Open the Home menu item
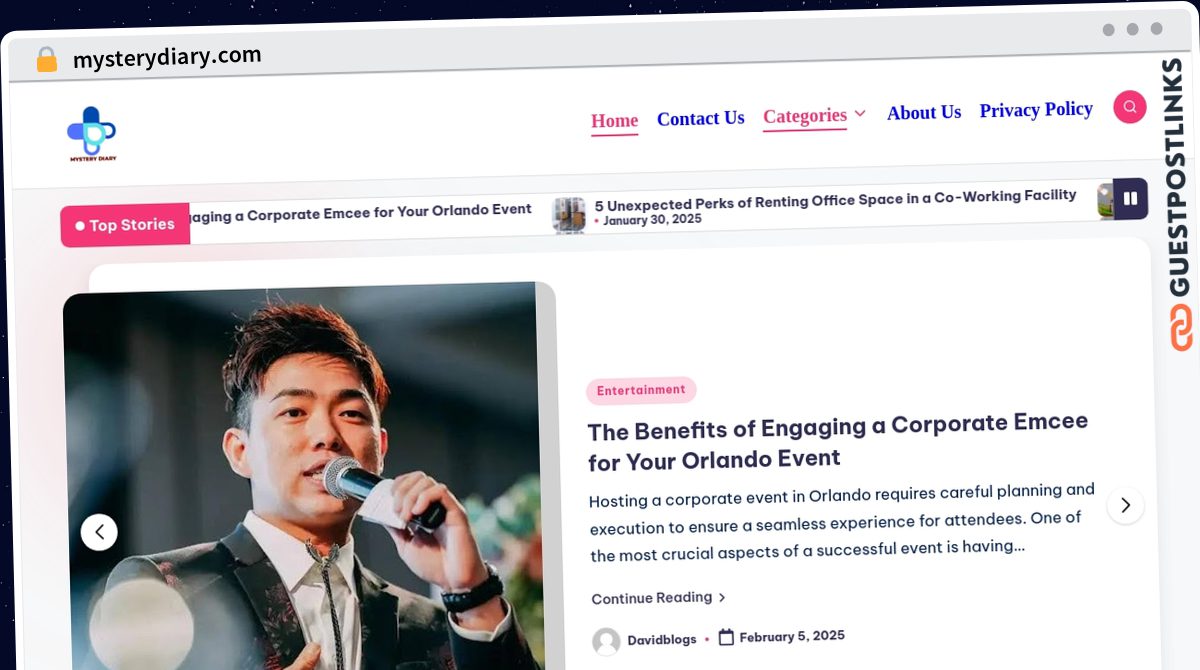This screenshot has width=1200, height=670. click(614, 121)
